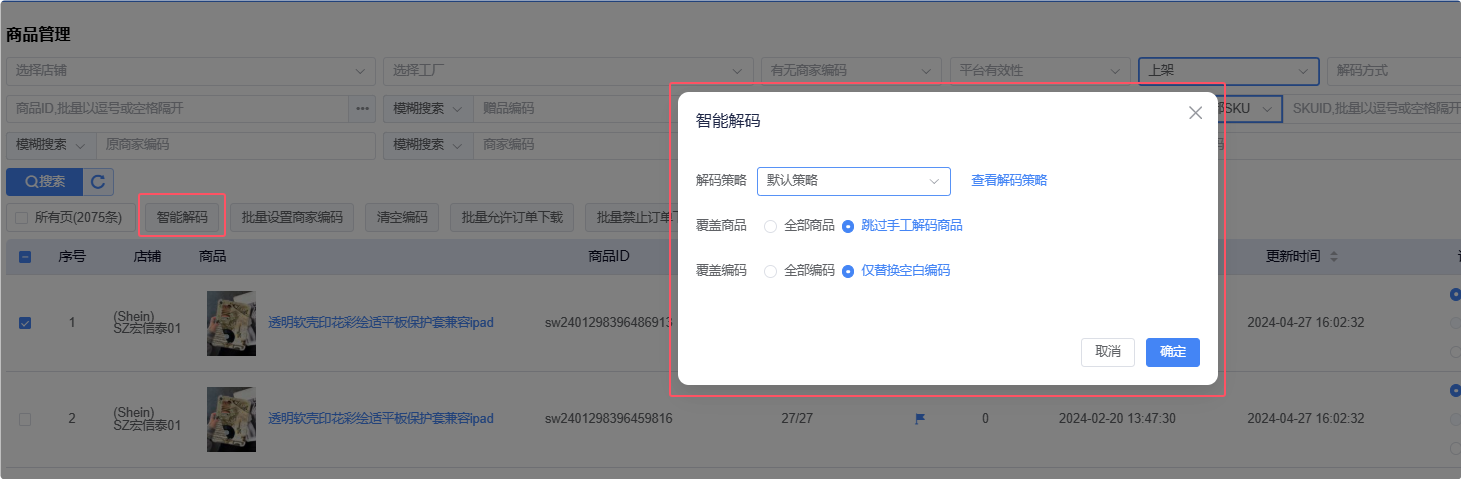Open the 解码策略 默认策略 dropdown
Image resolution: width=1461 pixels, height=479 pixels.
click(854, 181)
